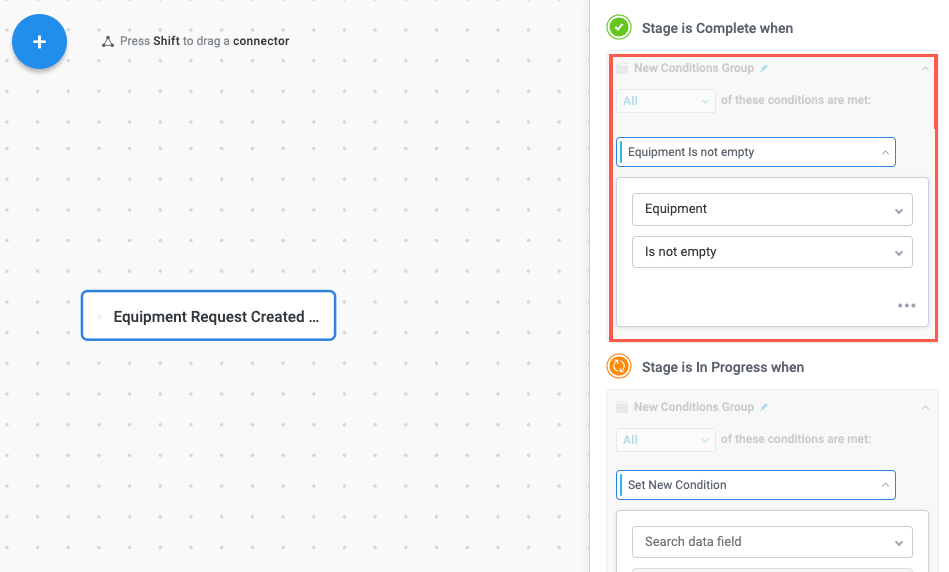Collapse the Equipment Is not empty condition
The height and width of the screenshot is (572, 949).
tap(885, 152)
